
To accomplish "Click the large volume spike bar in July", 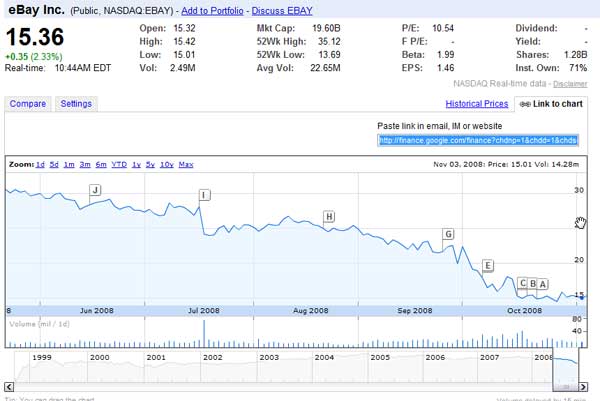I will click(204, 334).
